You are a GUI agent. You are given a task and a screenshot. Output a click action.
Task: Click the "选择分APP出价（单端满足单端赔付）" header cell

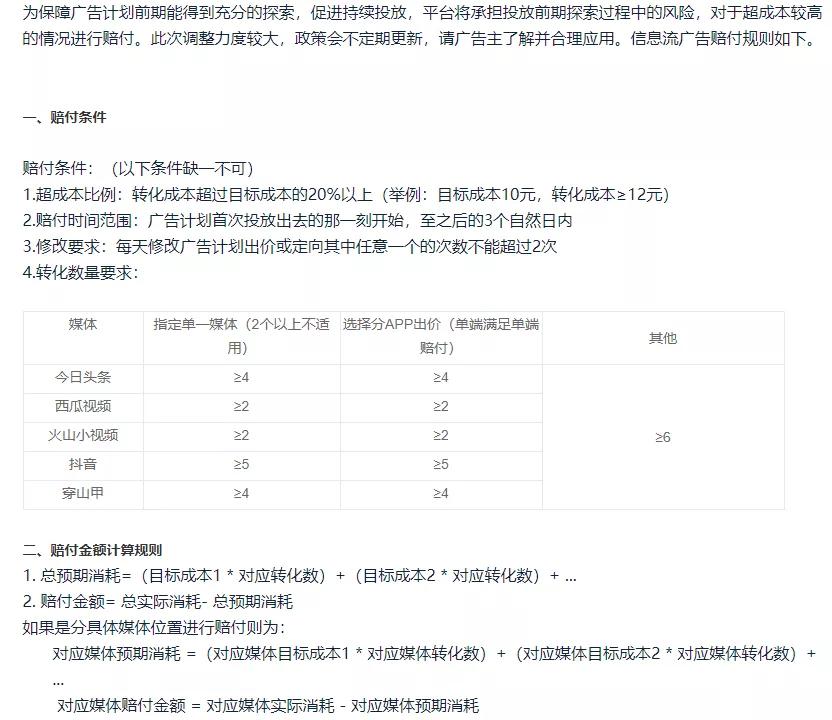441,337
